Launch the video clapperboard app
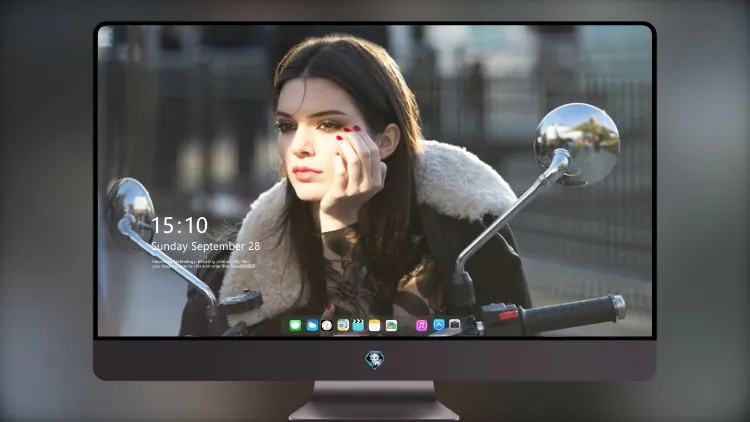 pos(358,325)
